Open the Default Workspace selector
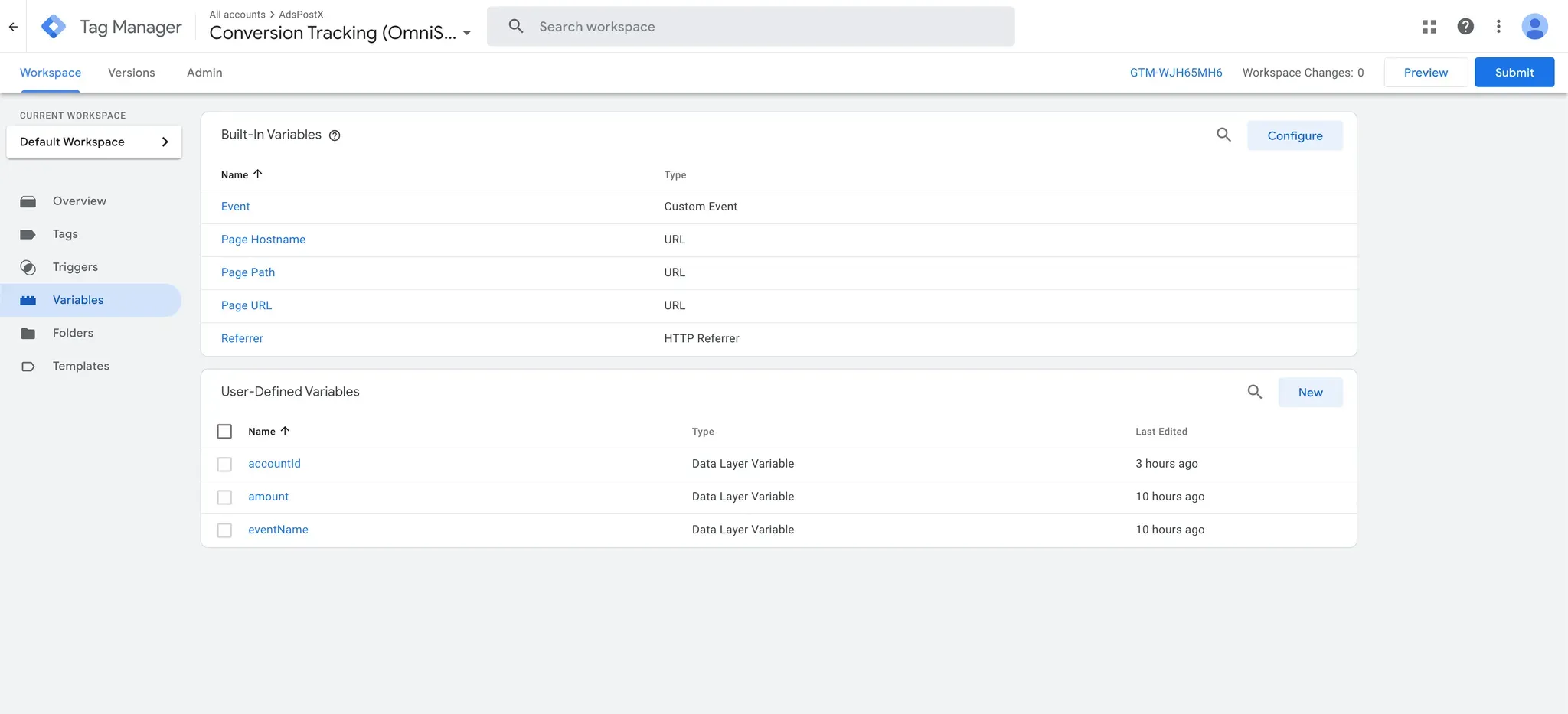The width and height of the screenshot is (1568, 714). [94, 142]
